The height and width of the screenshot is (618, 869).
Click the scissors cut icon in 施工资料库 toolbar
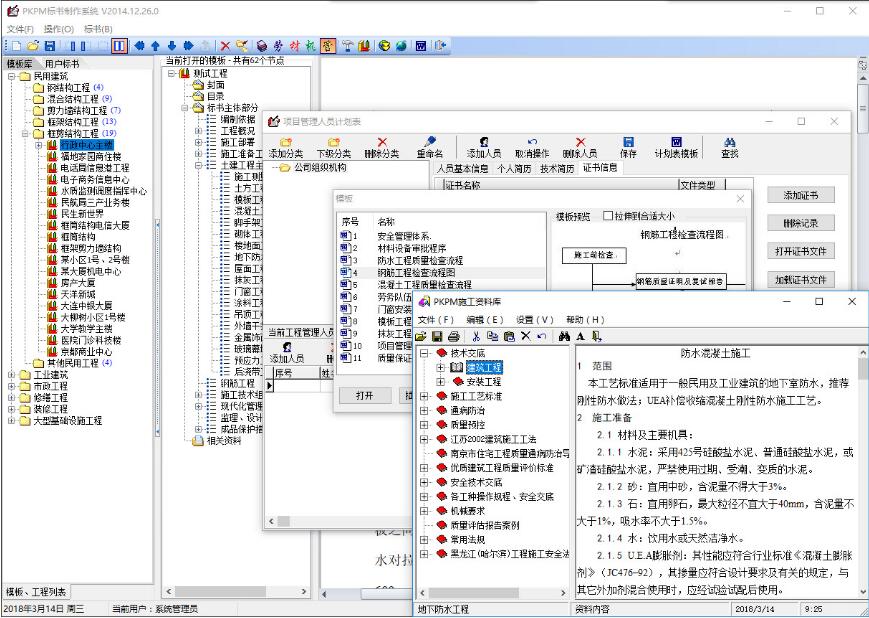pos(476,336)
